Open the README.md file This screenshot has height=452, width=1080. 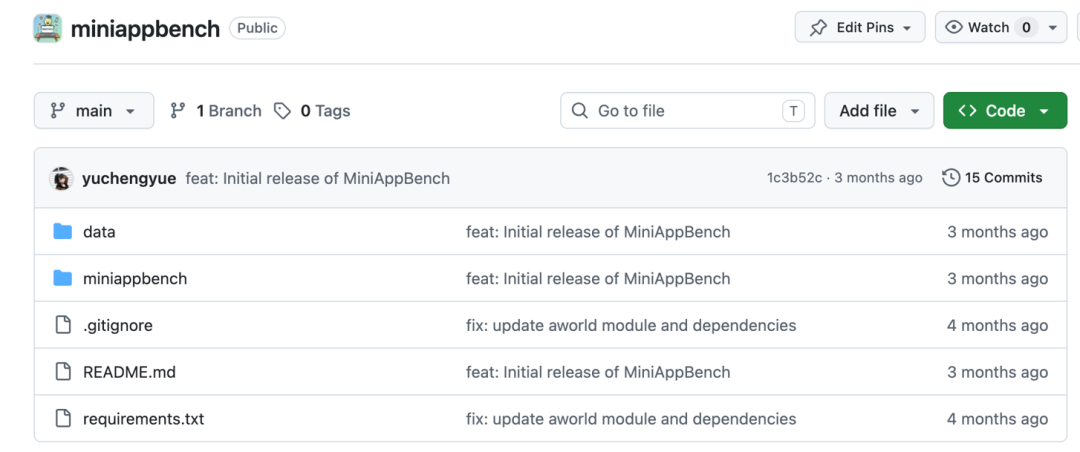pyautogui.click(x=129, y=372)
